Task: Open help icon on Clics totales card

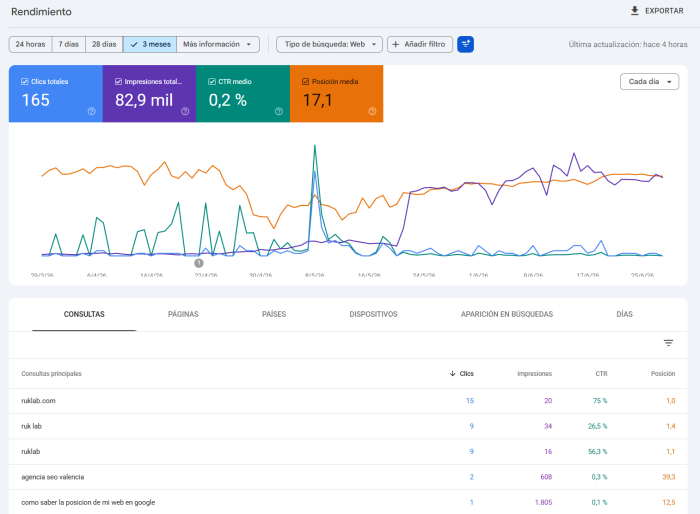Action: click(x=92, y=111)
